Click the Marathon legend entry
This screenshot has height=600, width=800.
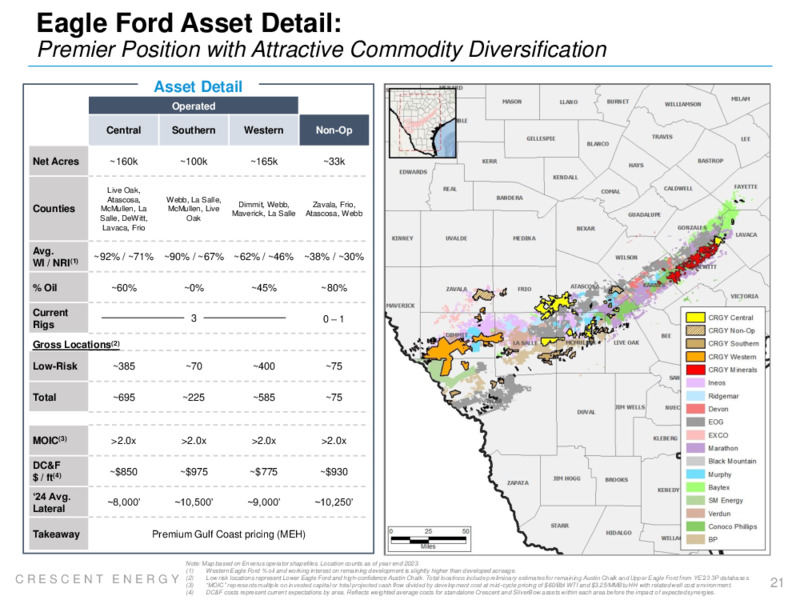(712, 448)
